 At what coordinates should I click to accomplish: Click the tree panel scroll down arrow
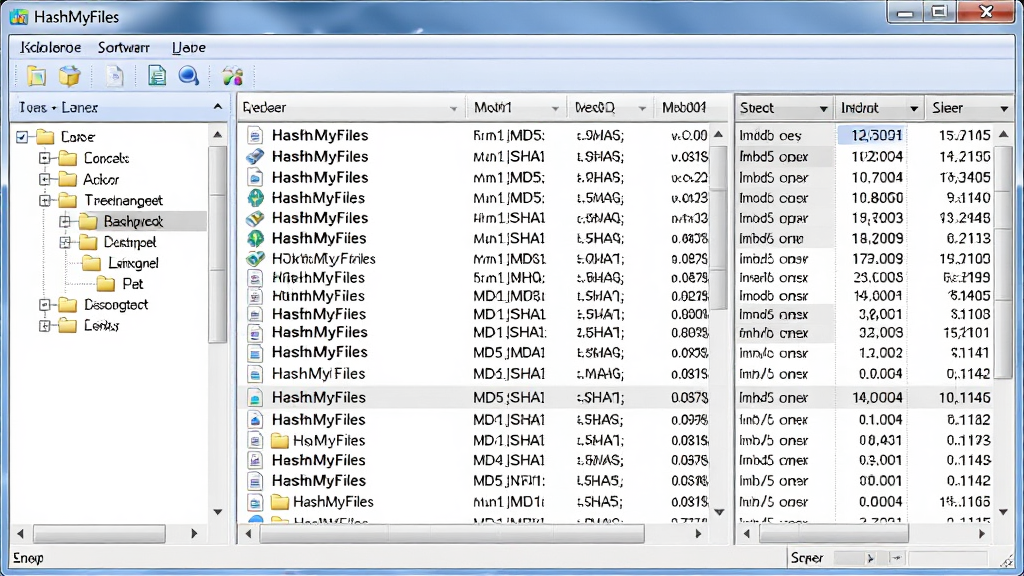click(217, 513)
